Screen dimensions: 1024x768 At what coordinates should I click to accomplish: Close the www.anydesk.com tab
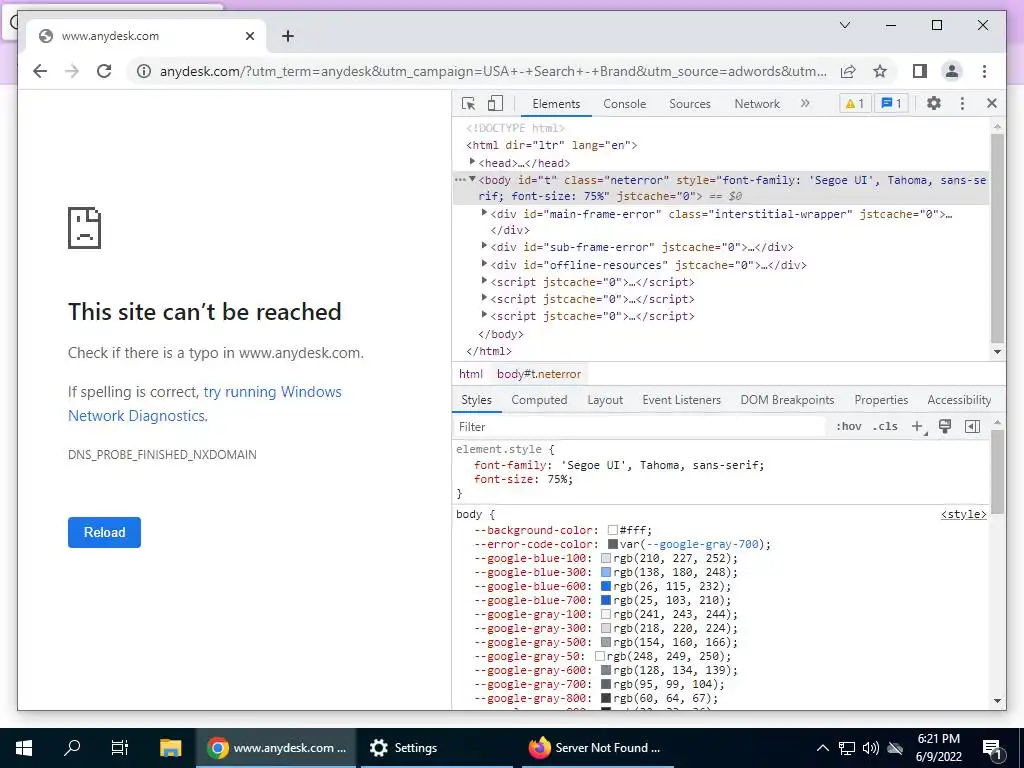pos(249,36)
